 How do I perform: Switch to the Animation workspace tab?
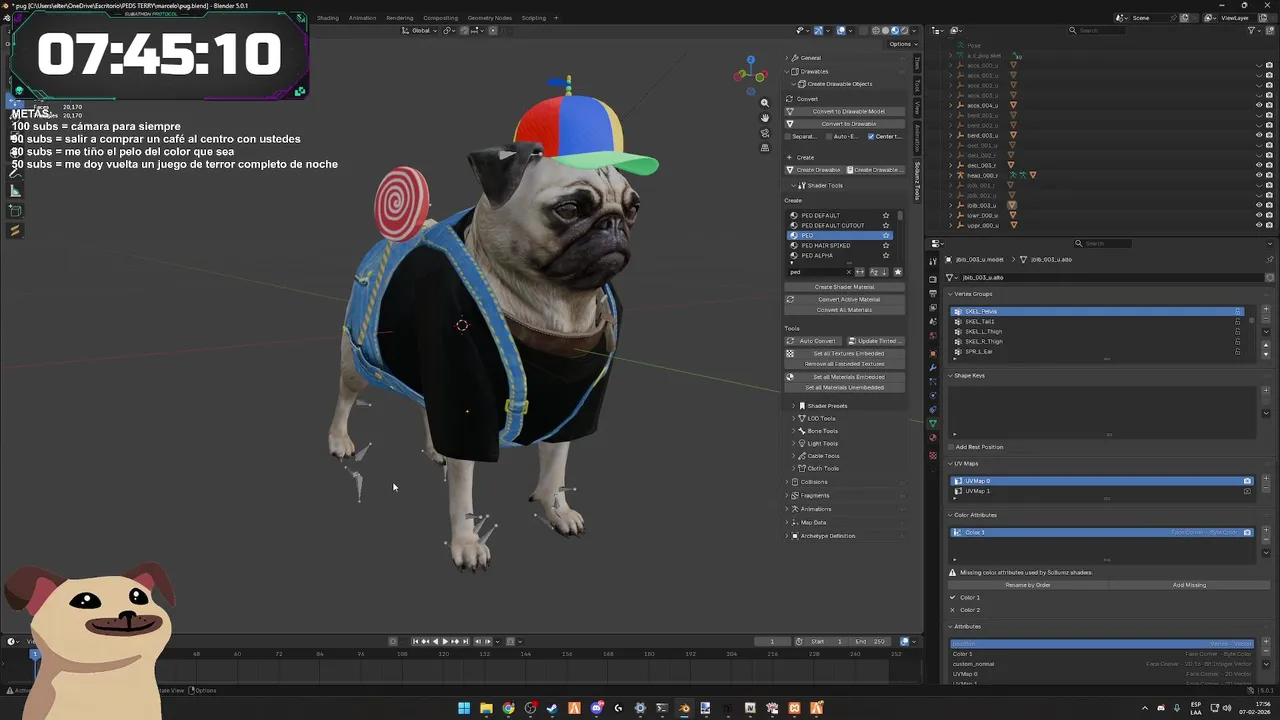click(363, 18)
